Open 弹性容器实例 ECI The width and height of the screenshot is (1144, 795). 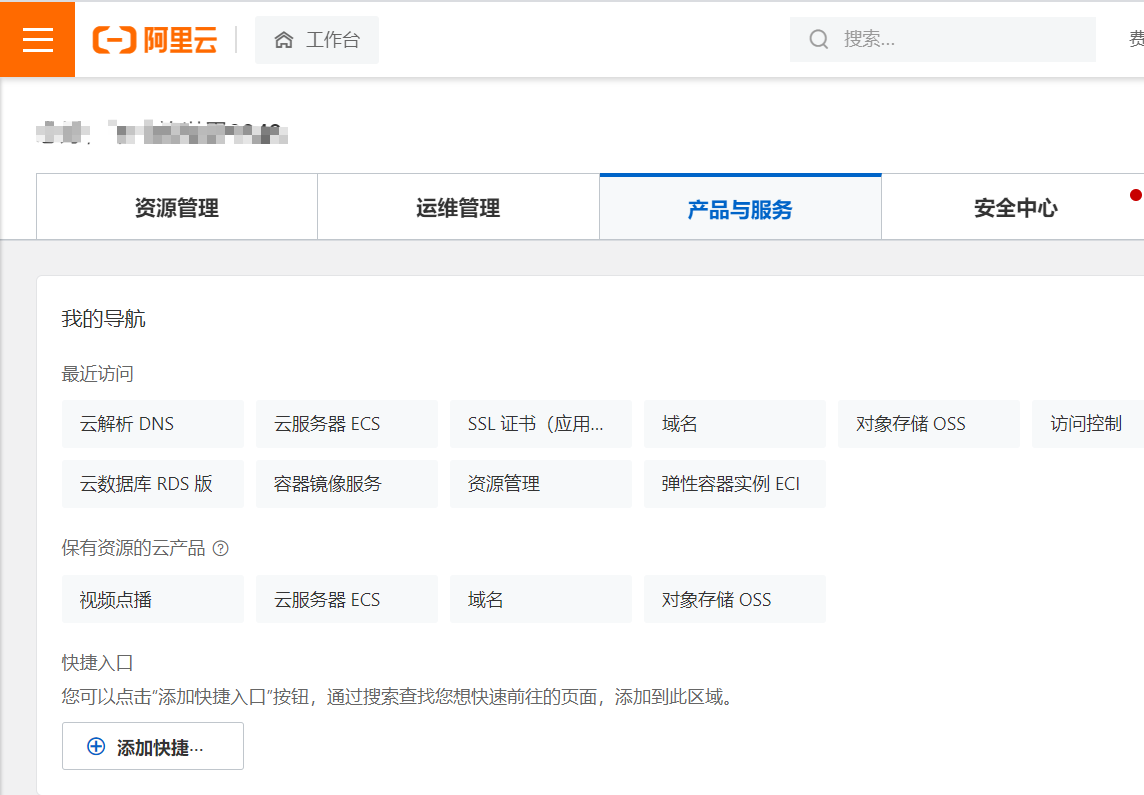click(735, 484)
